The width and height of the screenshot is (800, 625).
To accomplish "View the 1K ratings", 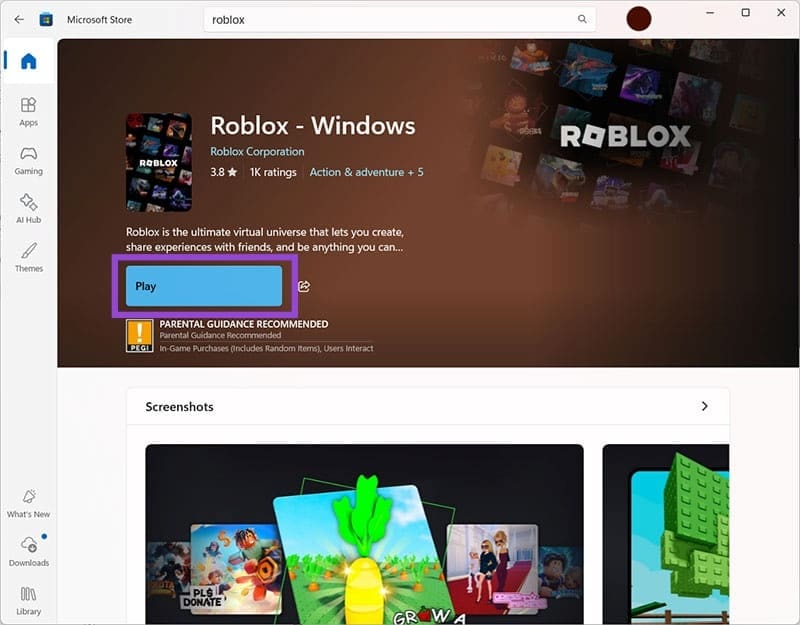I will click(x=273, y=172).
